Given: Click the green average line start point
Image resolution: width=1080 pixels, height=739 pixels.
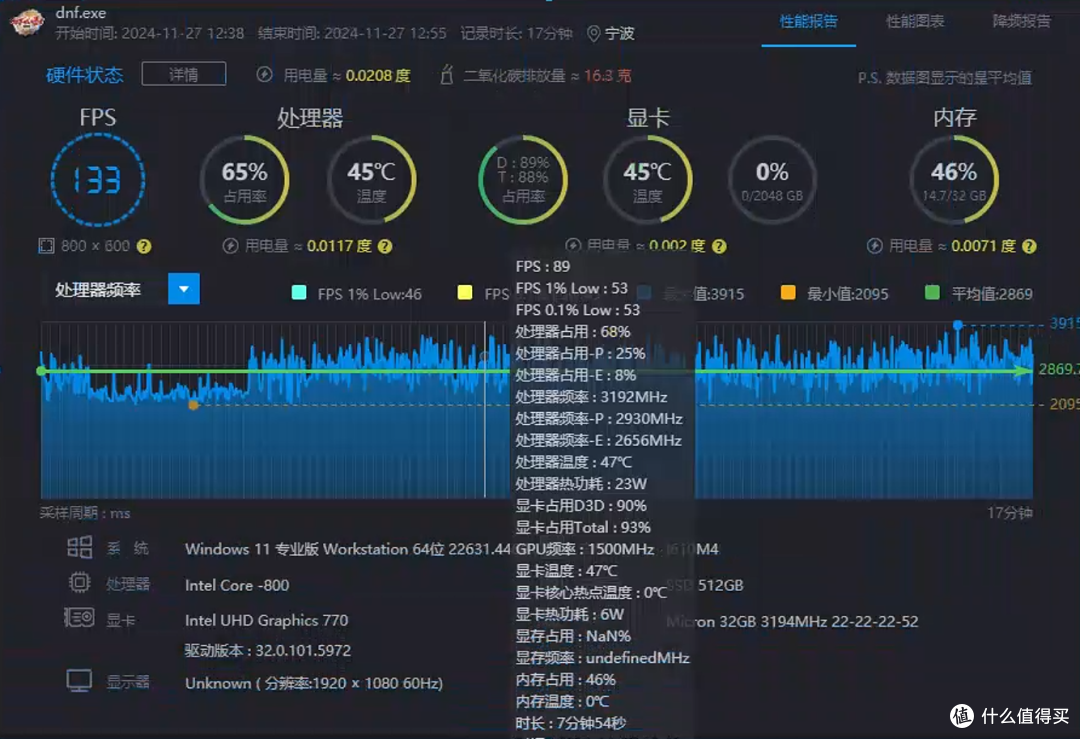Looking at the screenshot, I should coord(41,371).
